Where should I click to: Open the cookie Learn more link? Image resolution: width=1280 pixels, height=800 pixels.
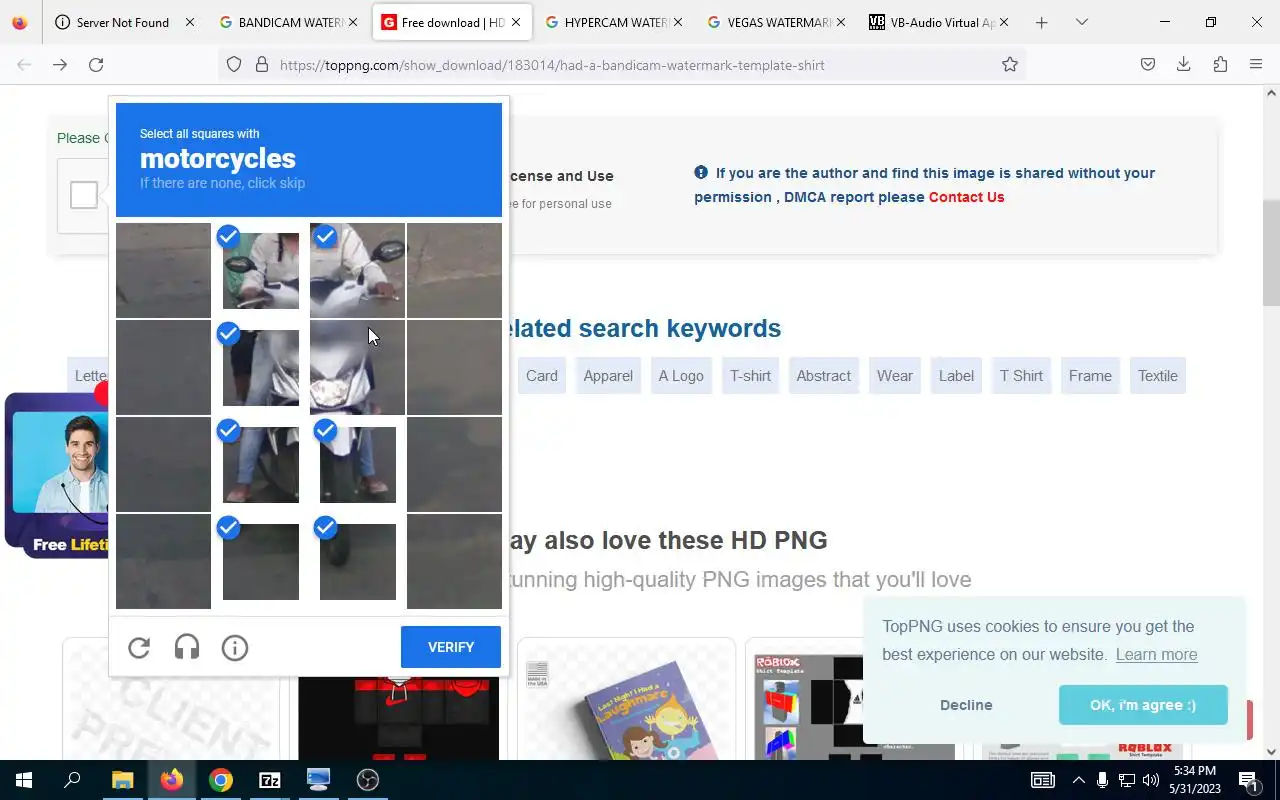click(1156, 655)
